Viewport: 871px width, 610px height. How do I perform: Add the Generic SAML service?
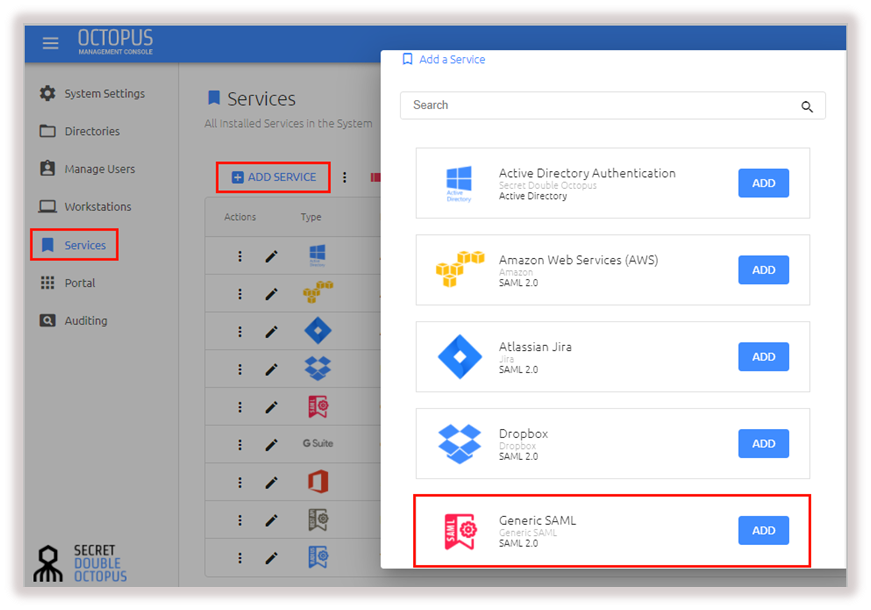(x=763, y=531)
